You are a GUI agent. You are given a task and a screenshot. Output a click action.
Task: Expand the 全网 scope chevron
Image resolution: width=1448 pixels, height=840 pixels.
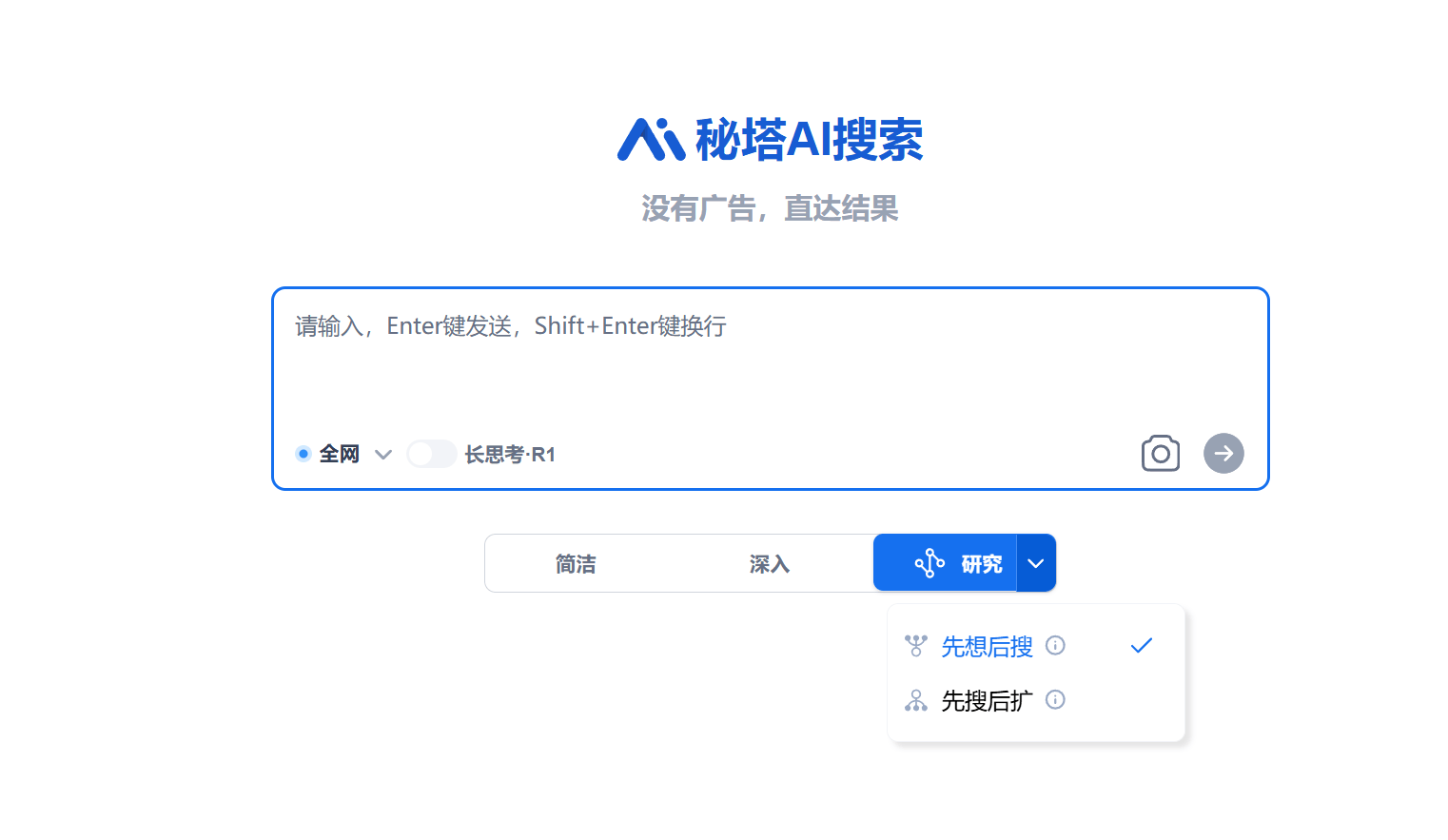pyautogui.click(x=383, y=455)
